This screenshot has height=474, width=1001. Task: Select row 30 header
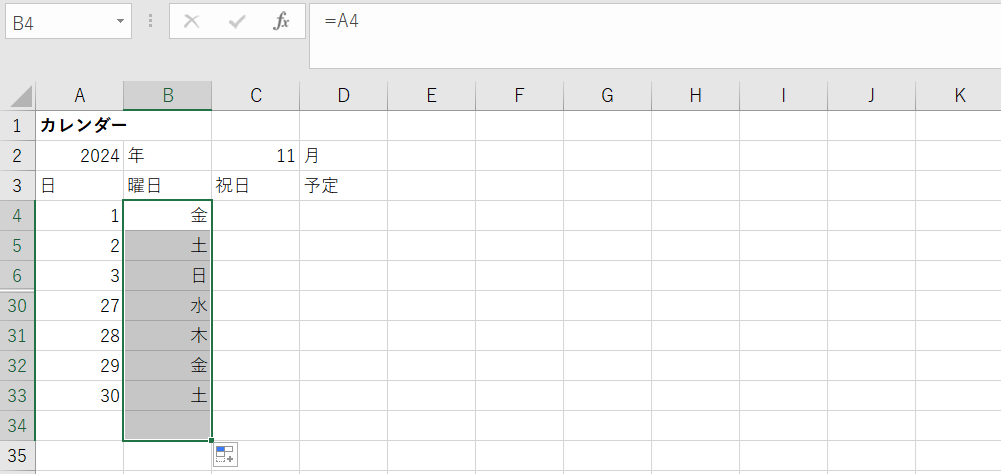18,306
